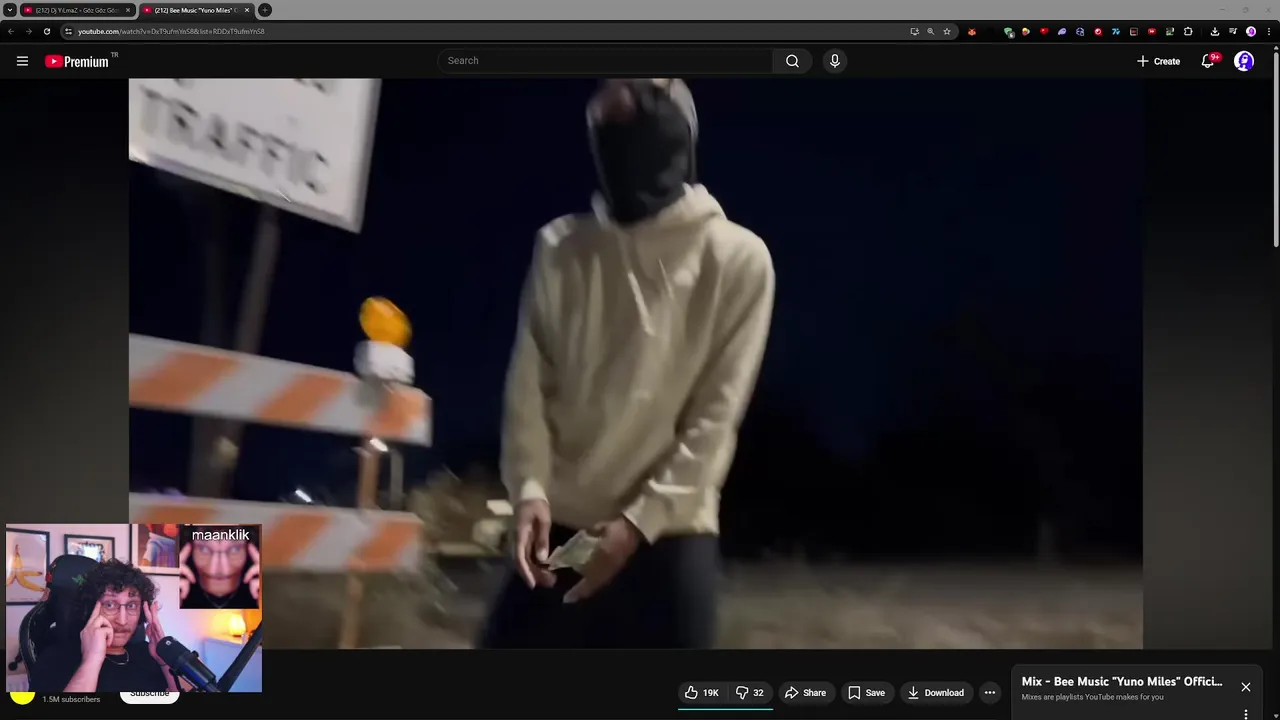The width and height of the screenshot is (1280, 720).
Task: Click the blue translate extension icon
Action: (x=1116, y=31)
